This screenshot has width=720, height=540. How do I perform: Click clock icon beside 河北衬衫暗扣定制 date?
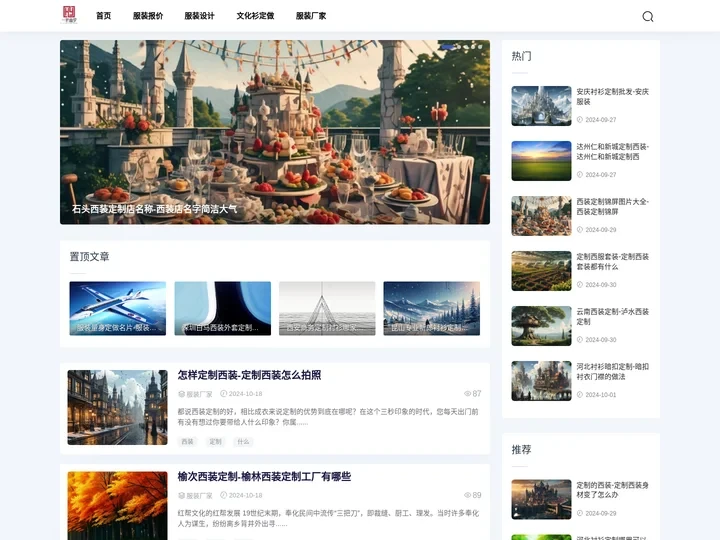[x=579, y=394]
